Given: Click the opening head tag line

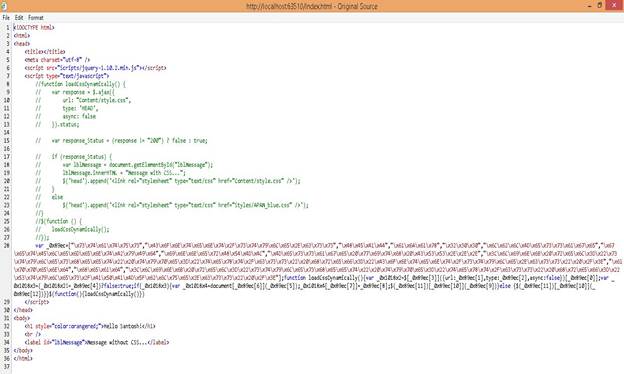Looking at the screenshot, I should [x=22, y=44].
